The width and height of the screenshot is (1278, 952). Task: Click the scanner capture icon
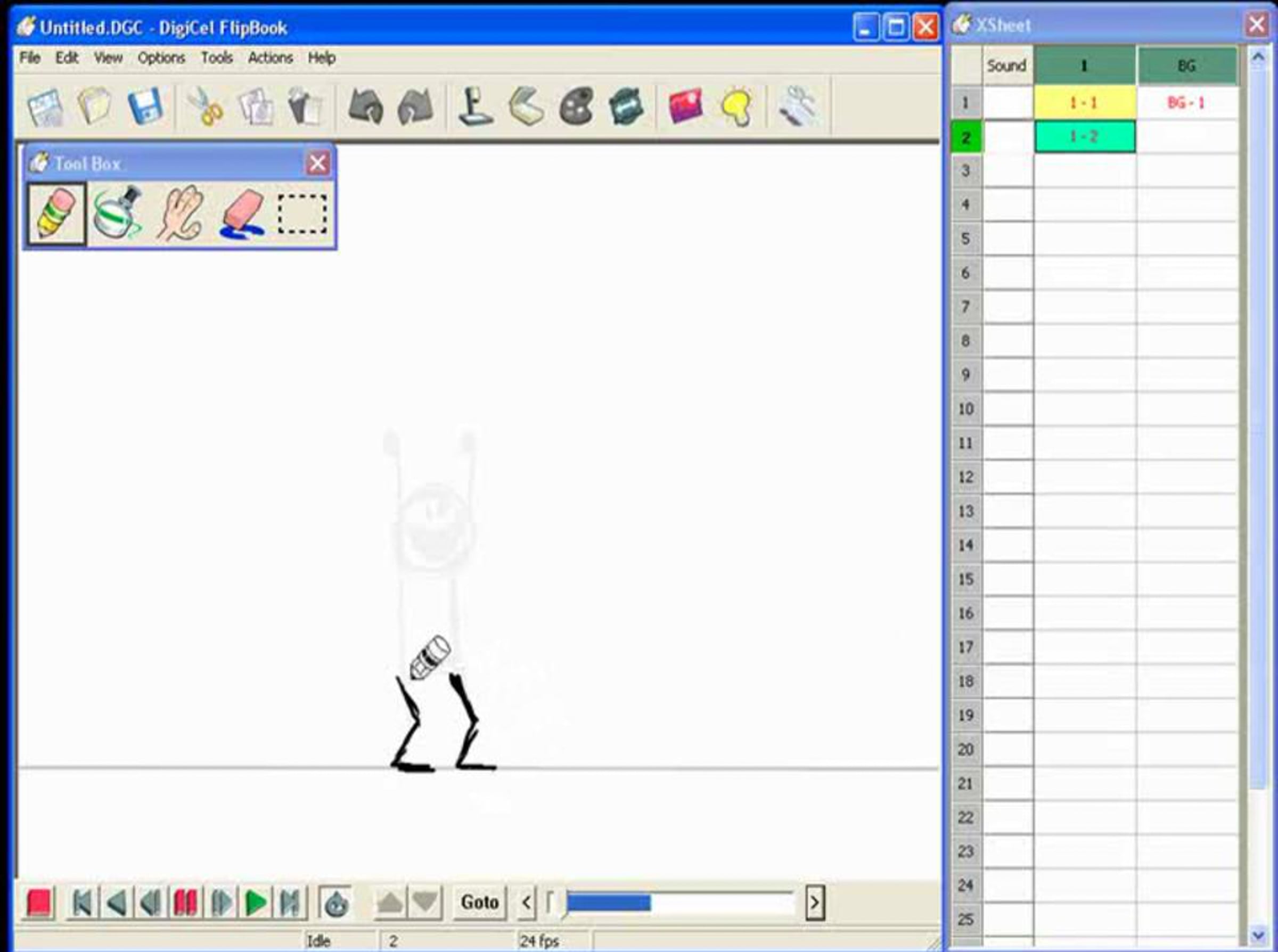(526, 106)
